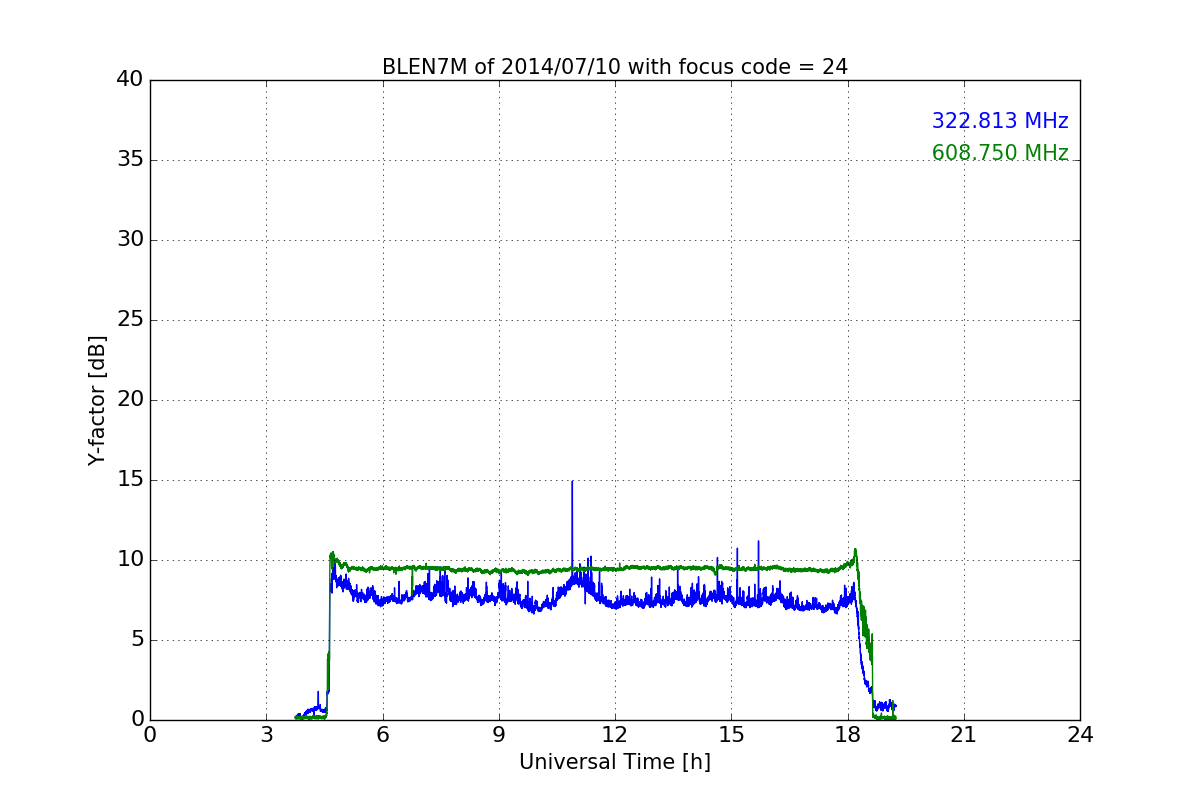The image size is (1200, 800).
Task: Click x-axis tick label 12
Action: 615,734
